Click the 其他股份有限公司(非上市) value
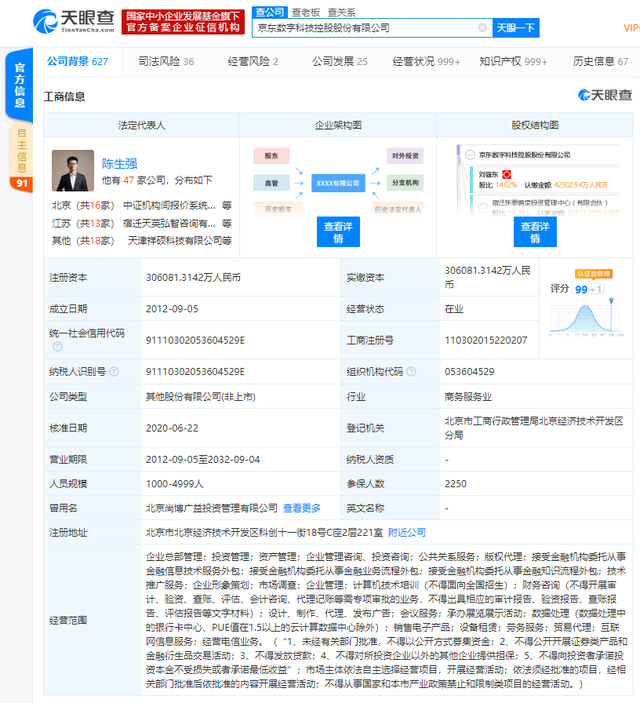Screen dimensions: 640x703 pyautogui.click(x=200, y=396)
